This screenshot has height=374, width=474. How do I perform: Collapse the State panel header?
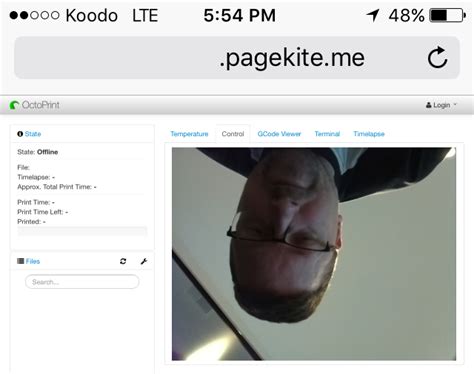33,134
